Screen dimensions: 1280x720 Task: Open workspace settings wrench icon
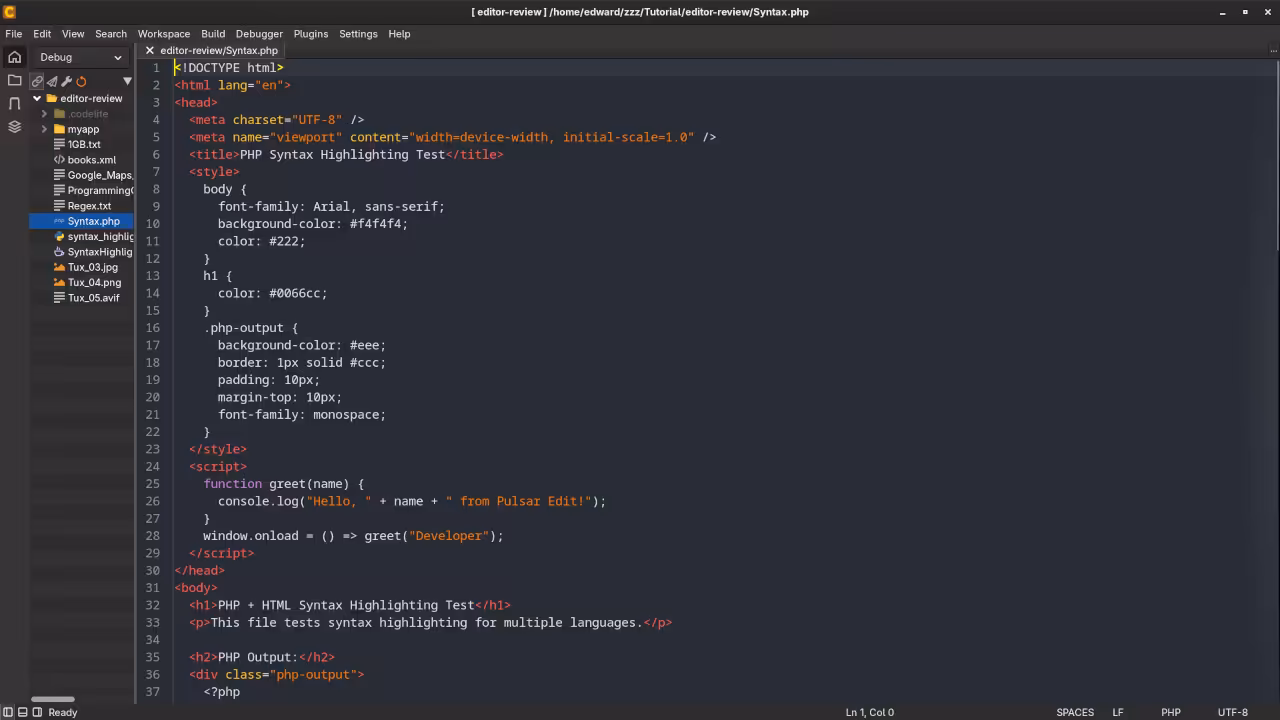[x=66, y=81]
